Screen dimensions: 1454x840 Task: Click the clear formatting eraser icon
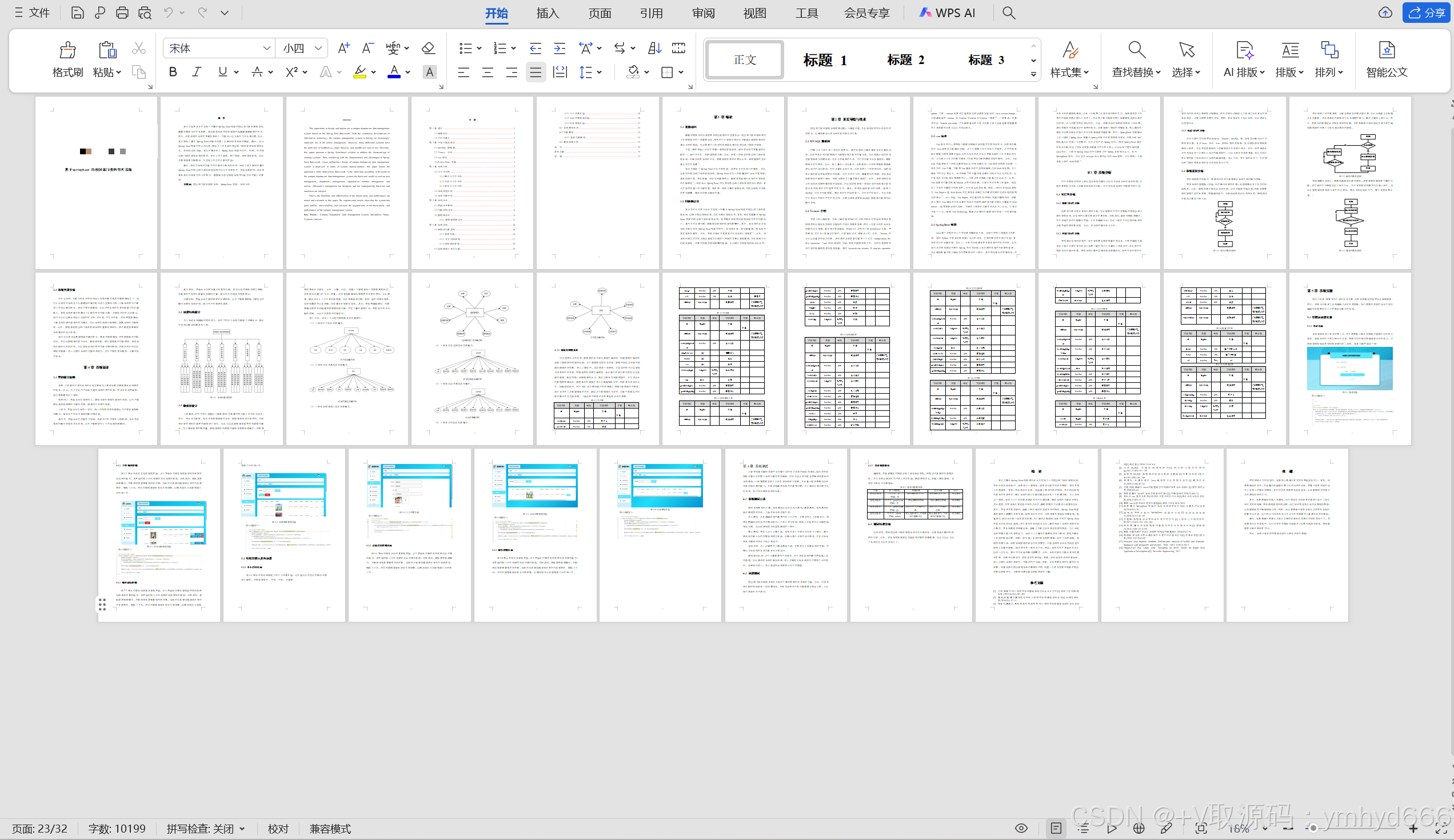click(428, 48)
